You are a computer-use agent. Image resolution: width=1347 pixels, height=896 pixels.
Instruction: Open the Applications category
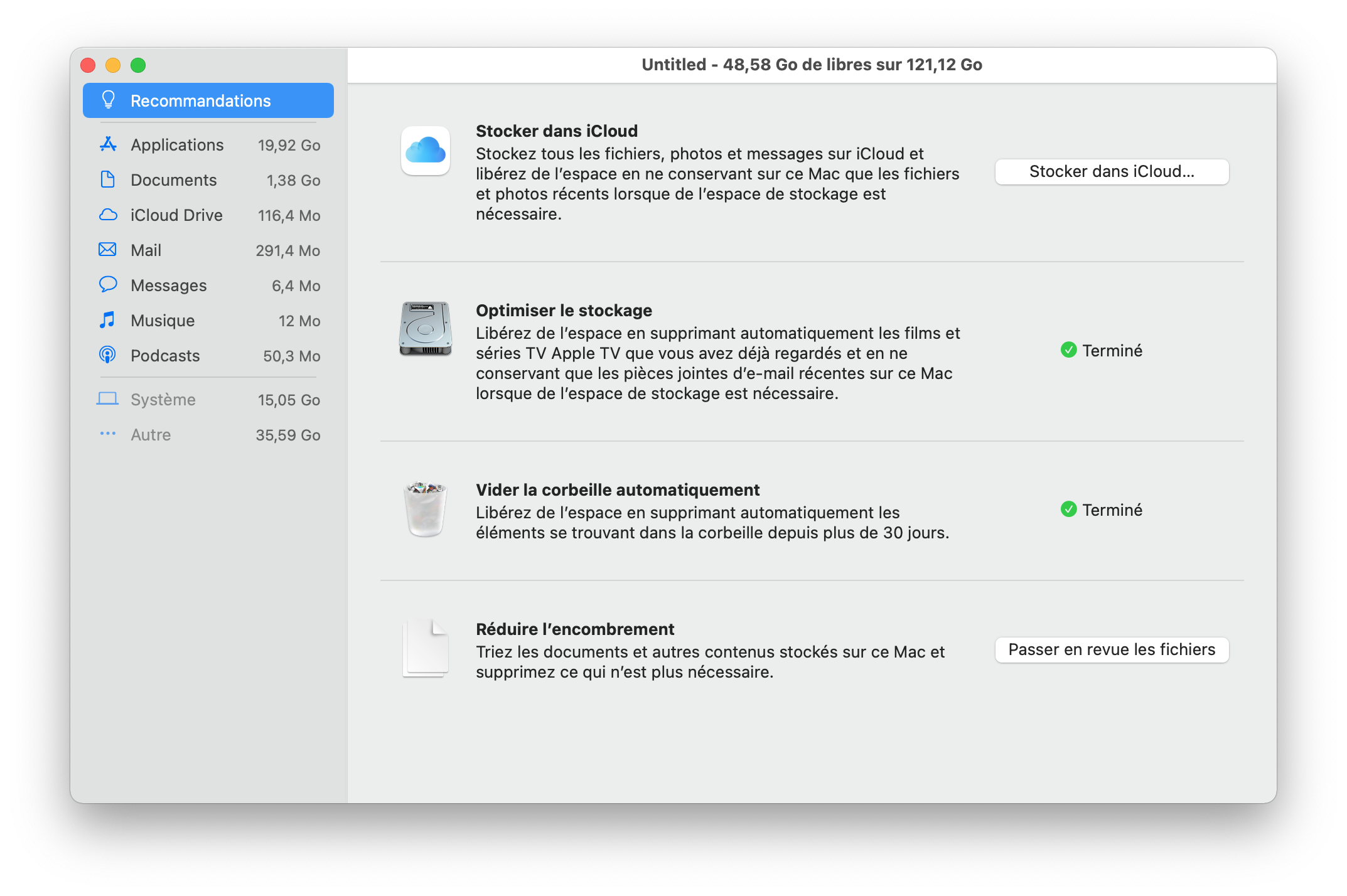177,145
